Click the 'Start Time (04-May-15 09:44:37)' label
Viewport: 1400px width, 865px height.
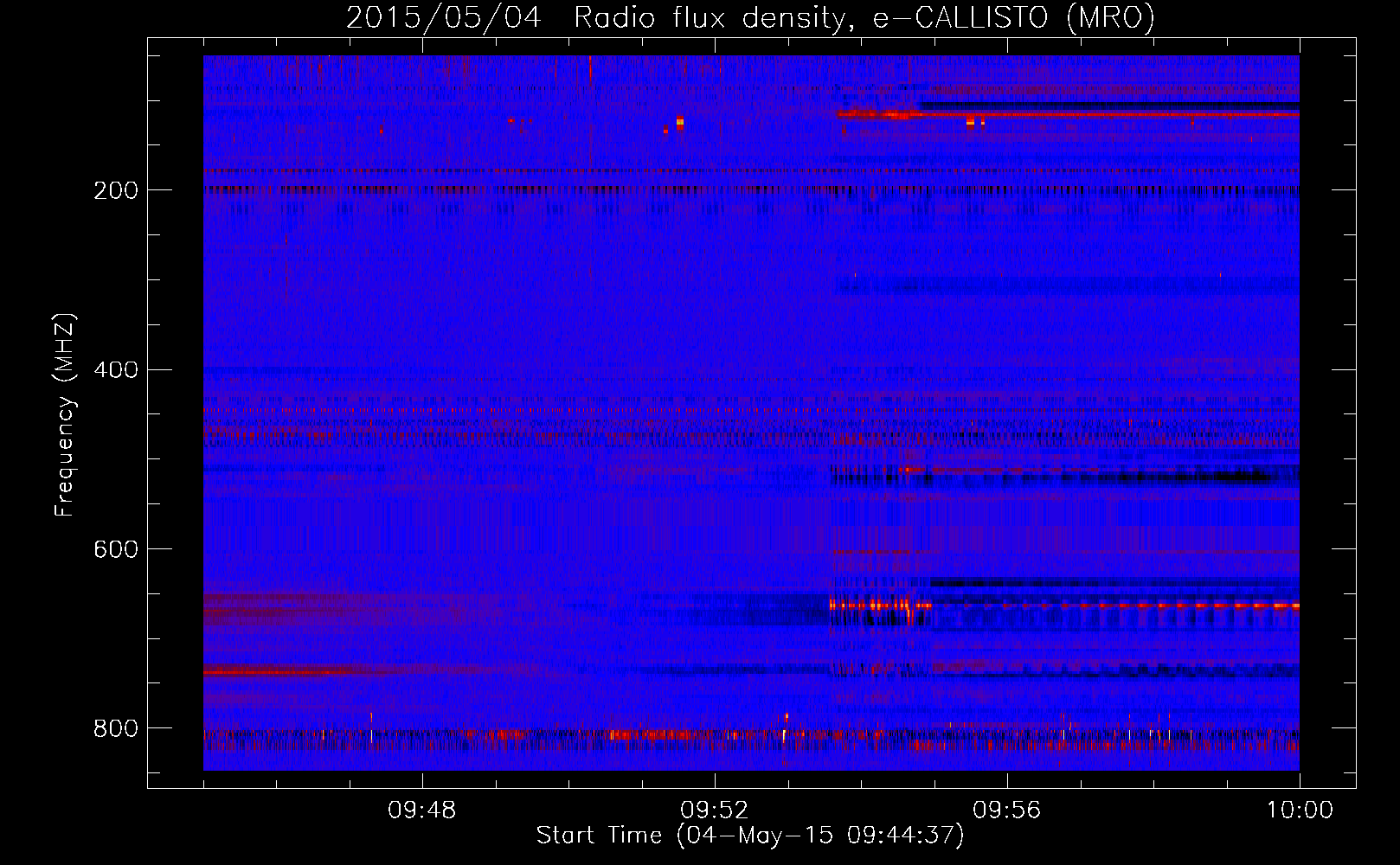pyautogui.click(x=750, y=835)
